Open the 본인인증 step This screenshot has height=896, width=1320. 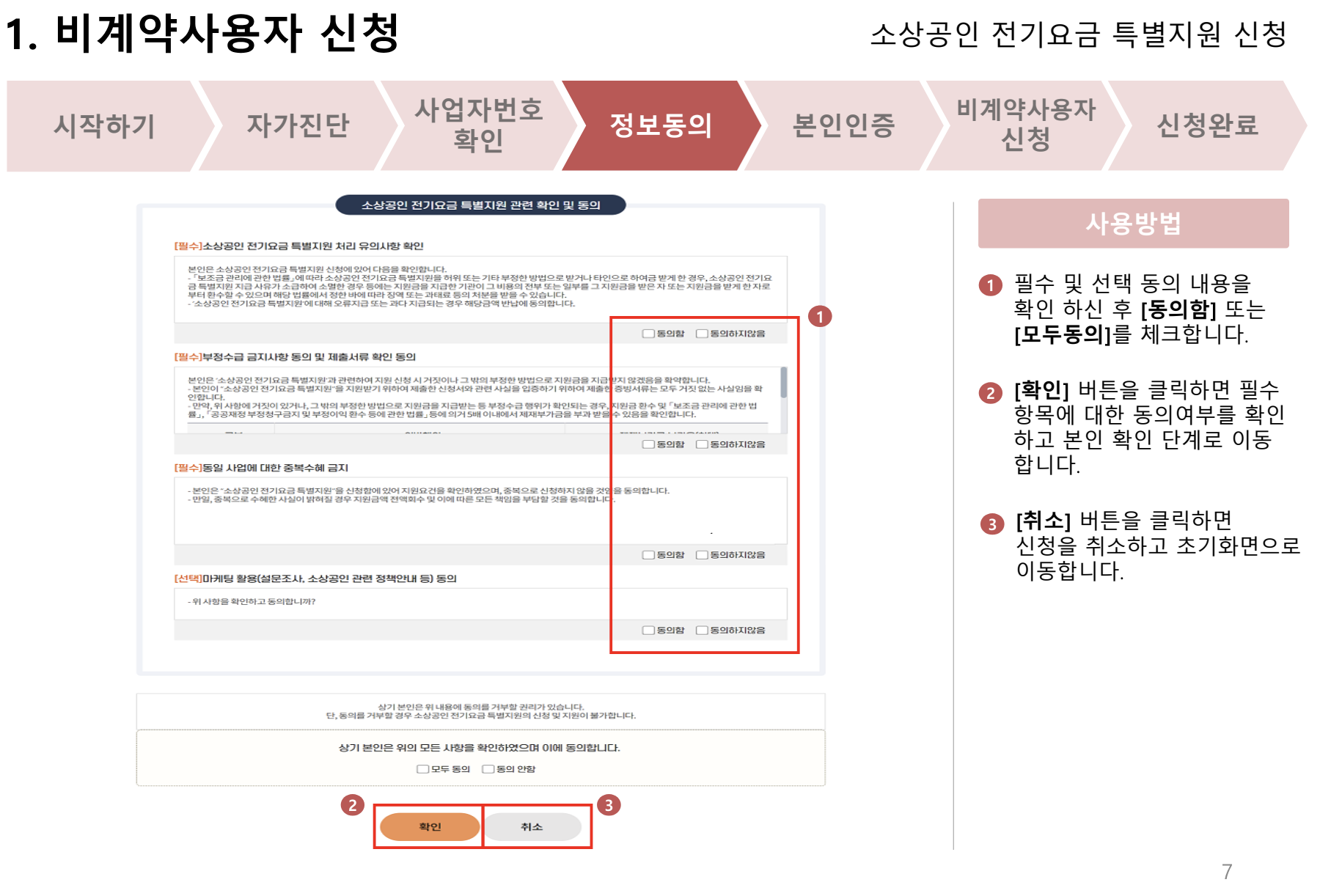click(x=843, y=126)
